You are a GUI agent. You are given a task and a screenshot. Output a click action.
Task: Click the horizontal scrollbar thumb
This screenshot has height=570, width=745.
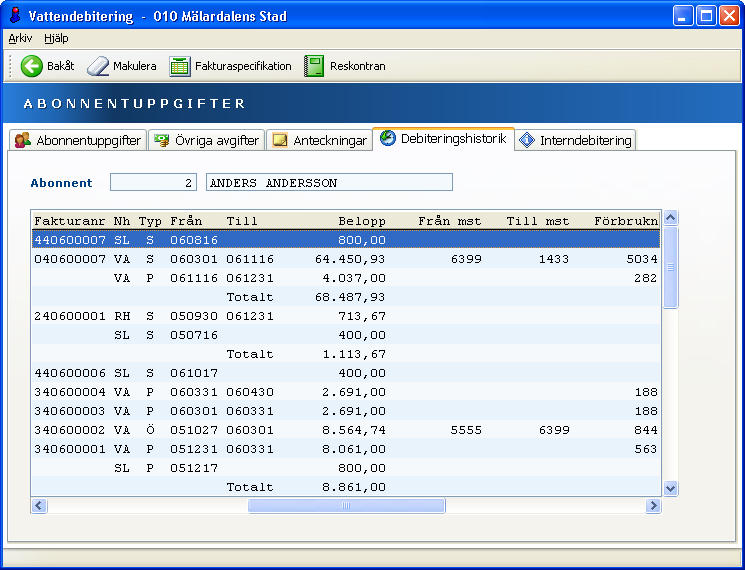346,506
